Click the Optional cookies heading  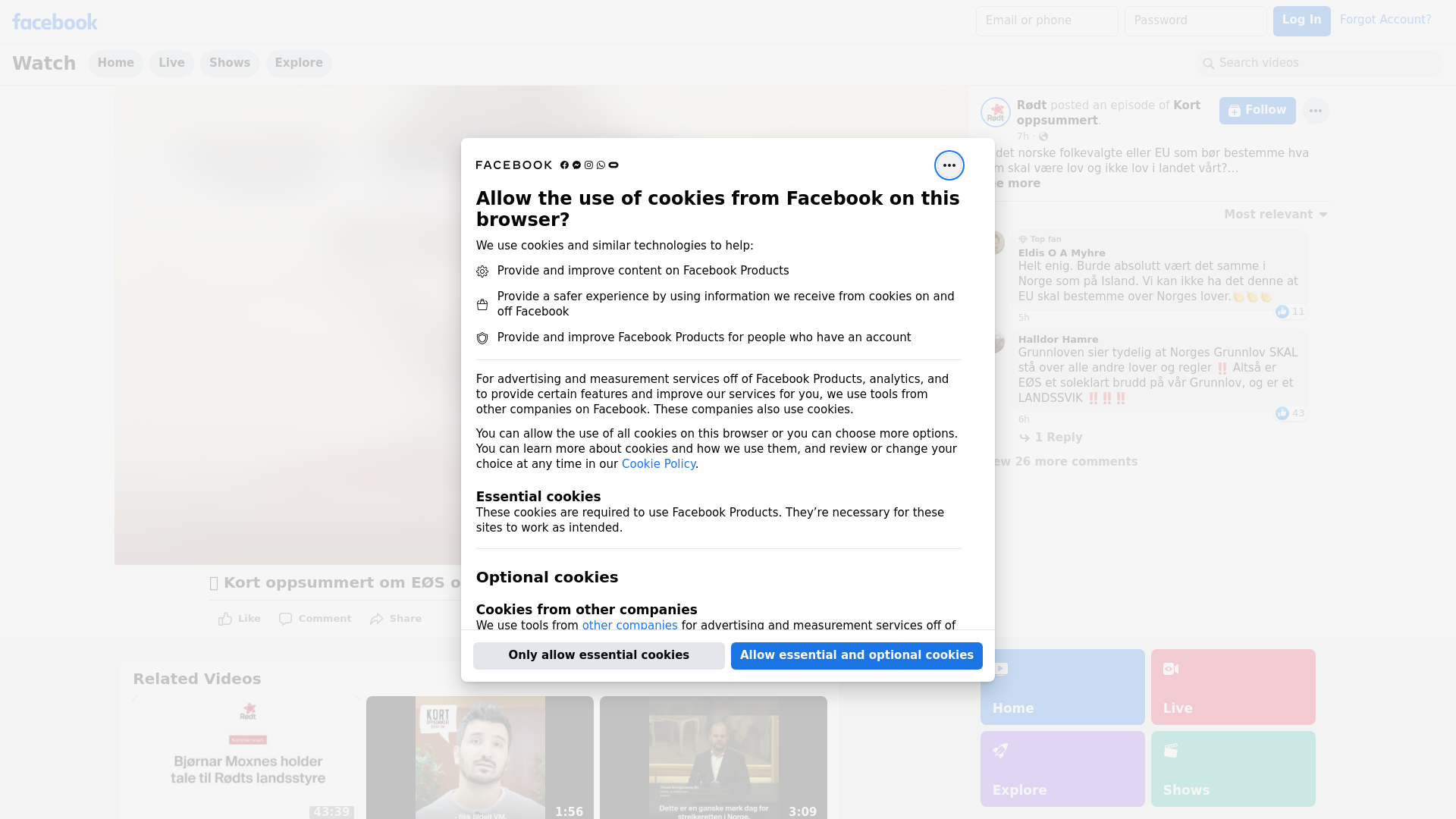point(547,578)
